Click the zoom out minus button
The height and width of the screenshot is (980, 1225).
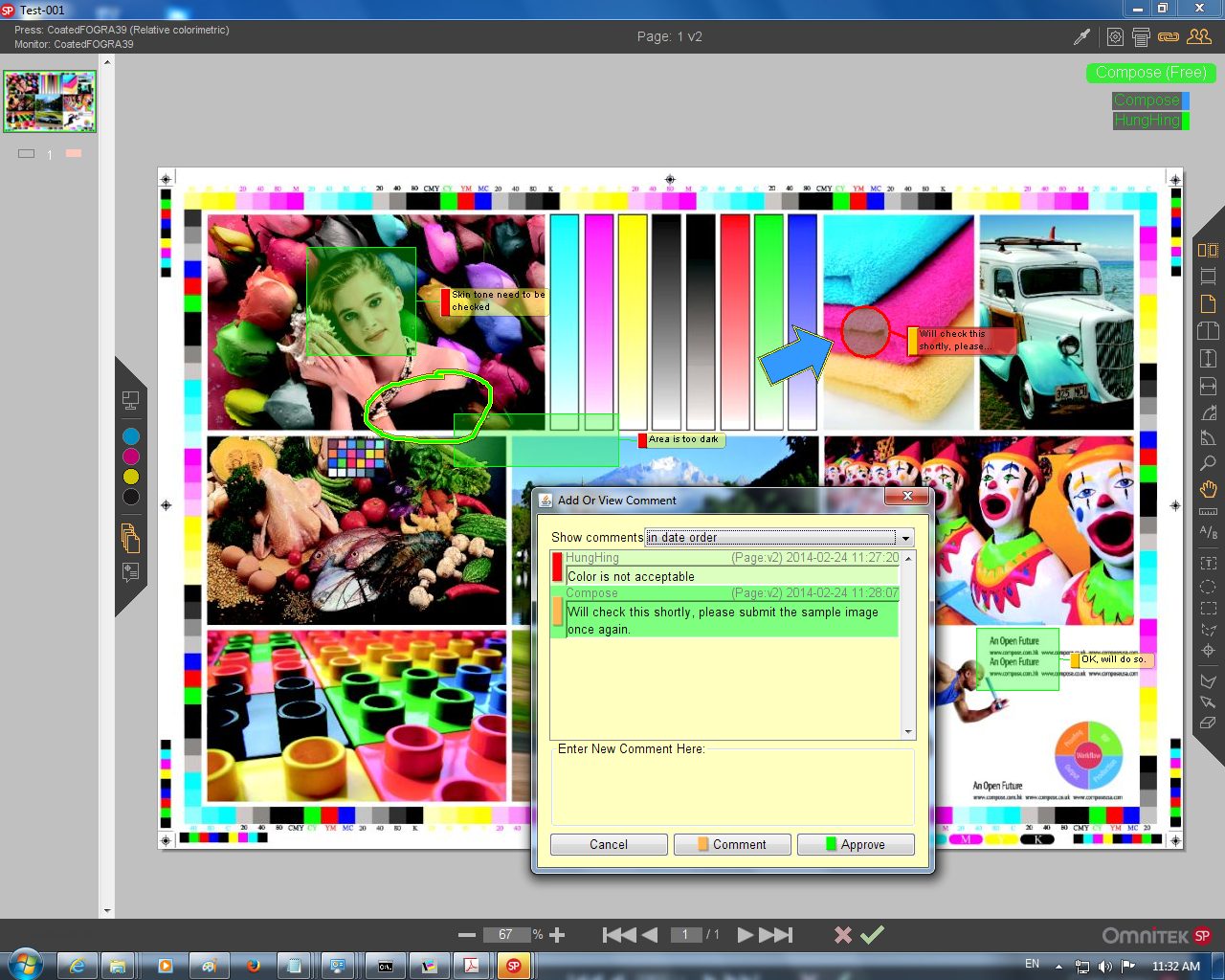(x=467, y=935)
